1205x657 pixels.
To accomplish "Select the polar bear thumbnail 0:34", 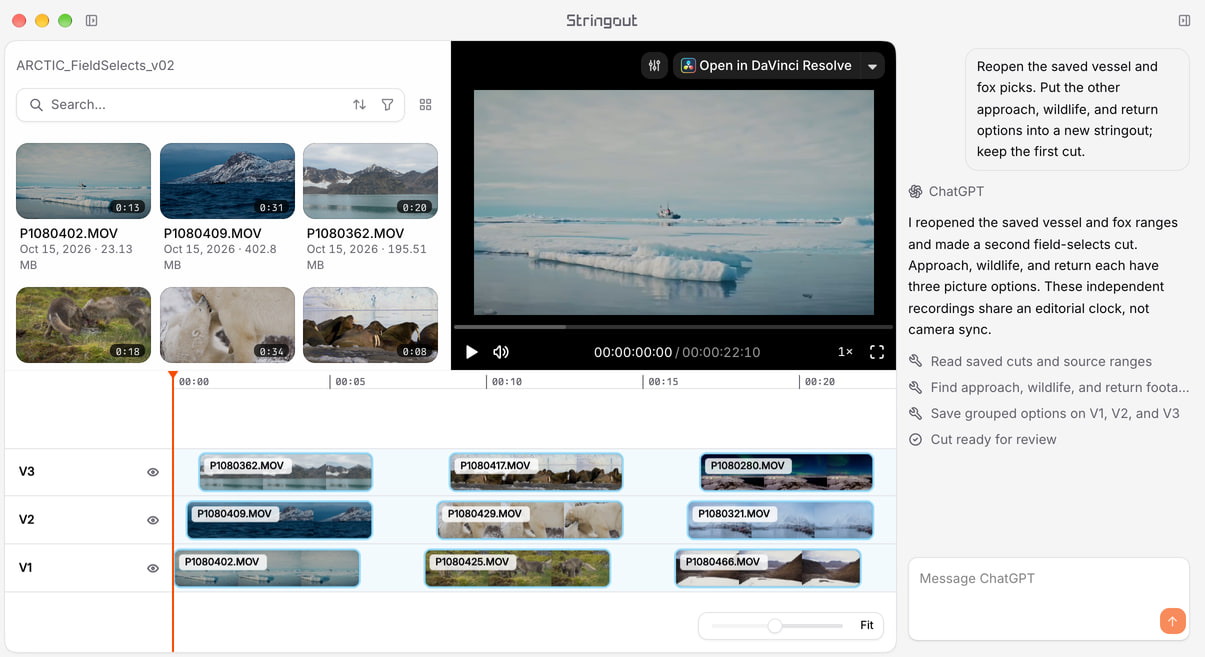I will pos(227,325).
